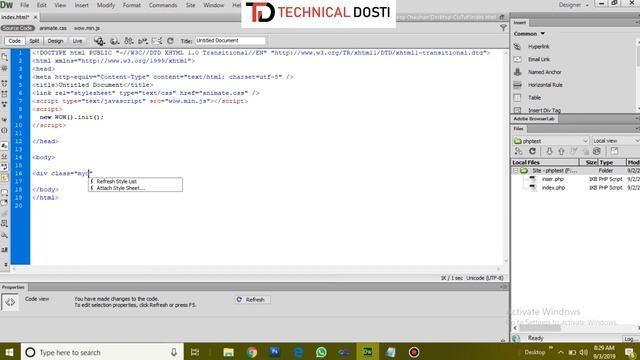Viewport: 640px width, 360px height.
Task: Insert a Table from Insert panel
Action: (x=534, y=98)
